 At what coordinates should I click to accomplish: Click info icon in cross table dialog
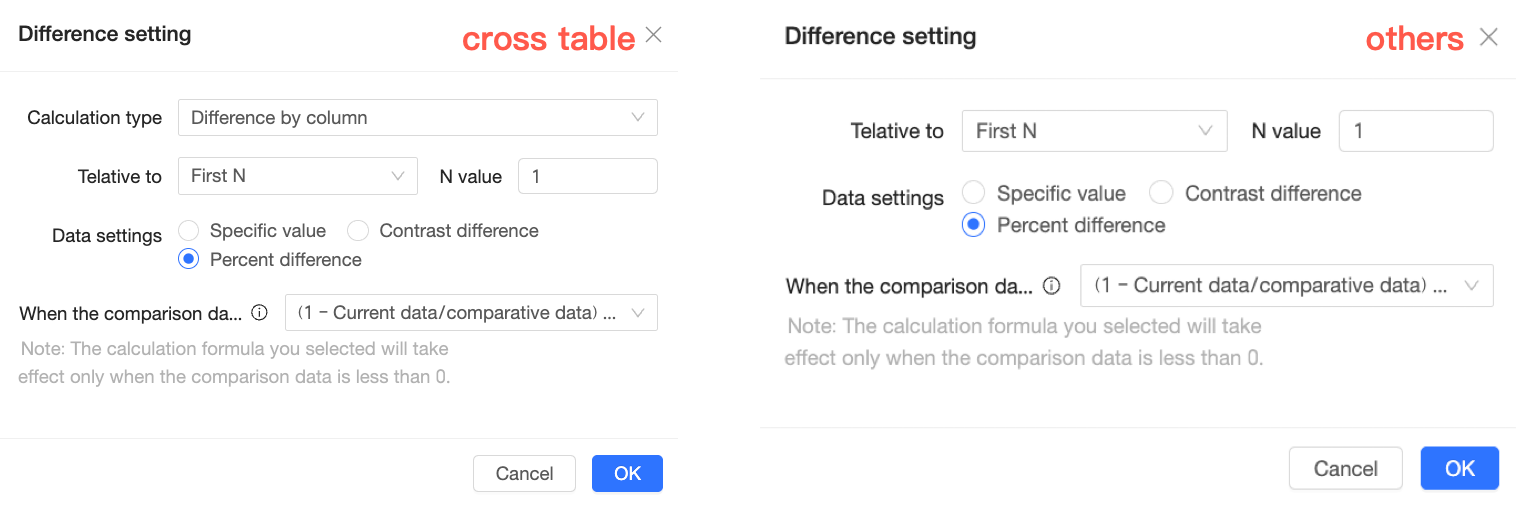[x=259, y=313]
